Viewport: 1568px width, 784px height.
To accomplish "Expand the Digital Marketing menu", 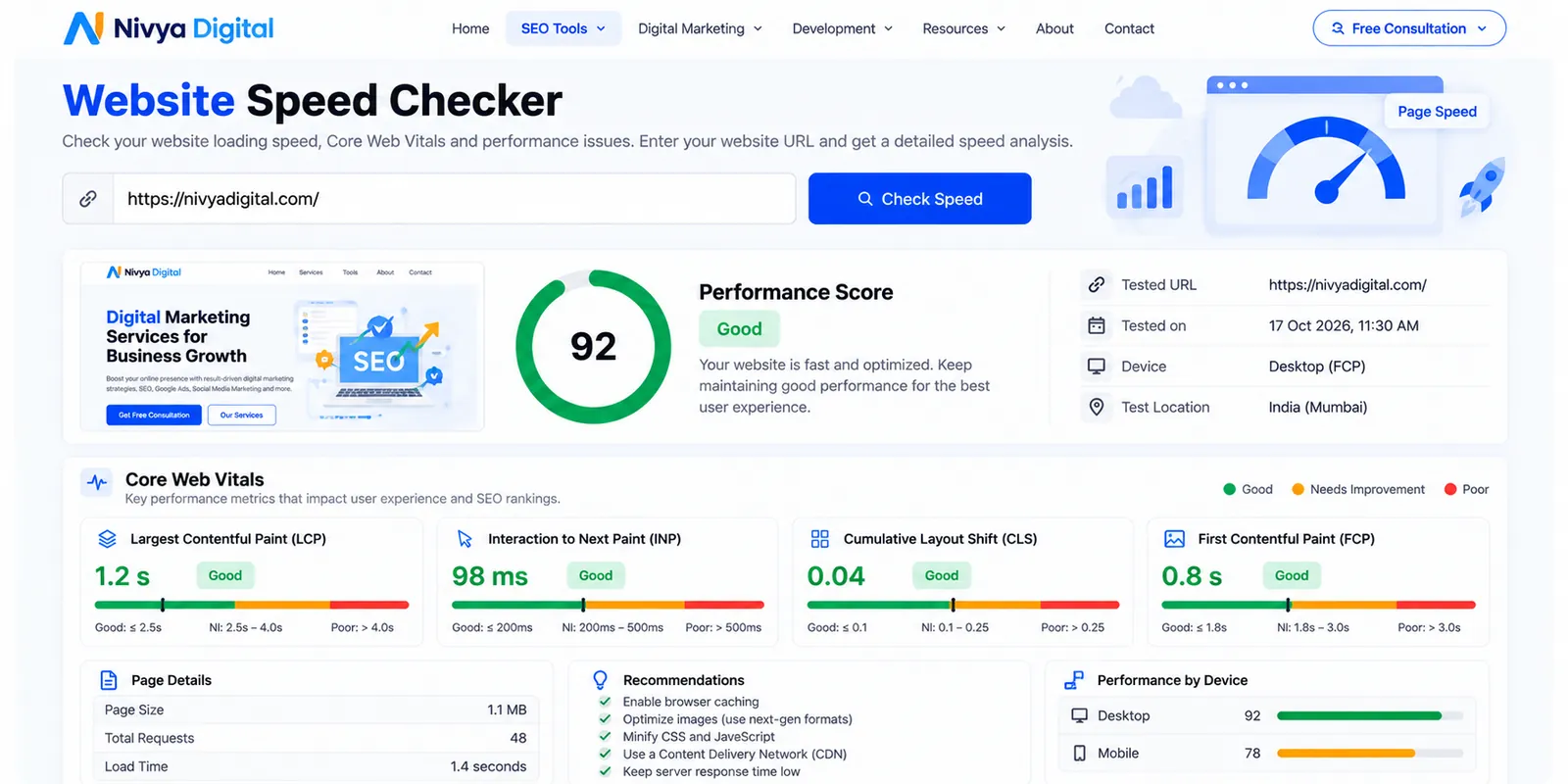I will [x=700, y=28].
